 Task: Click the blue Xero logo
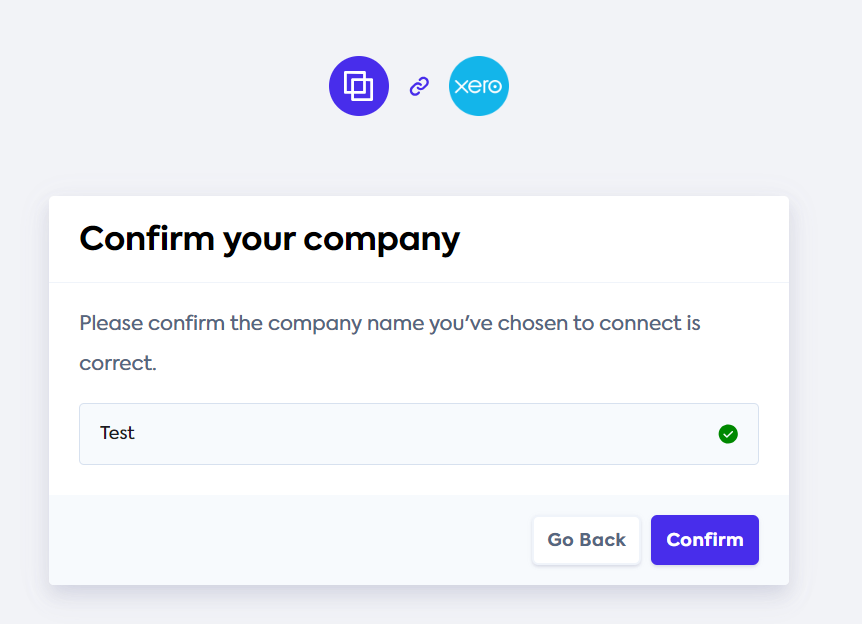479,86
